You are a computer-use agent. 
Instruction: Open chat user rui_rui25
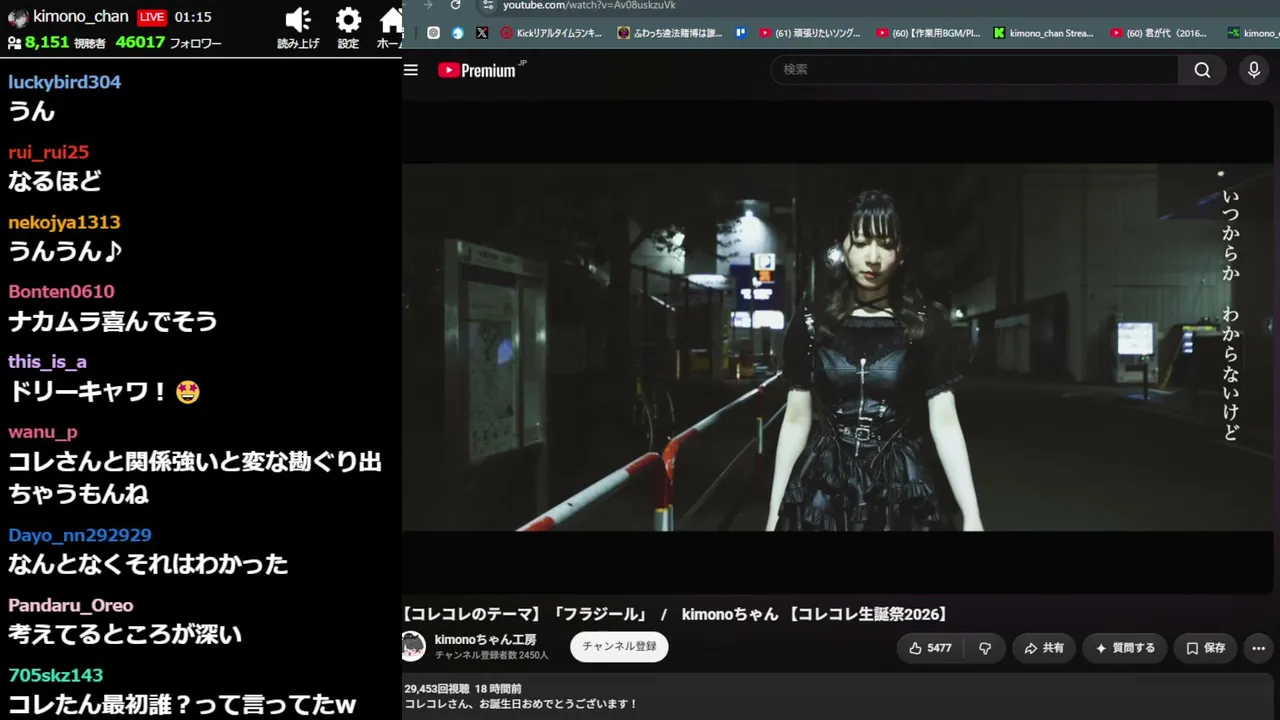click(49, 152)
